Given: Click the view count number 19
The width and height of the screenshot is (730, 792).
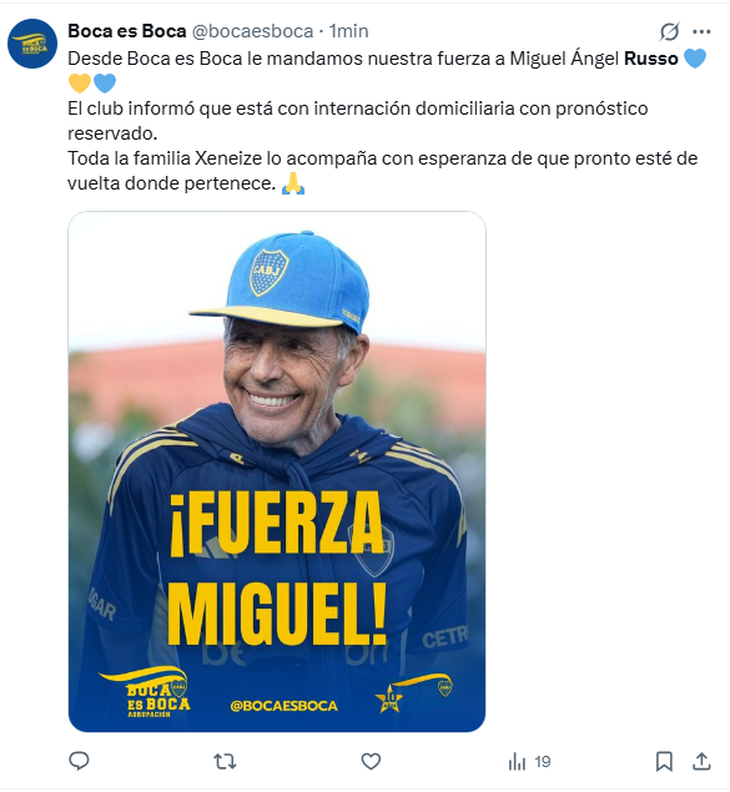Looking at the screenshot, I should (x=543, y=762).
